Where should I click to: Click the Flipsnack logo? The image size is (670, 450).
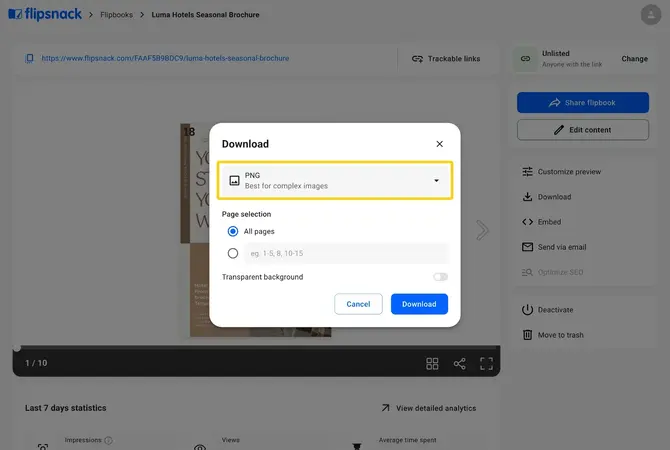point(45,15)
